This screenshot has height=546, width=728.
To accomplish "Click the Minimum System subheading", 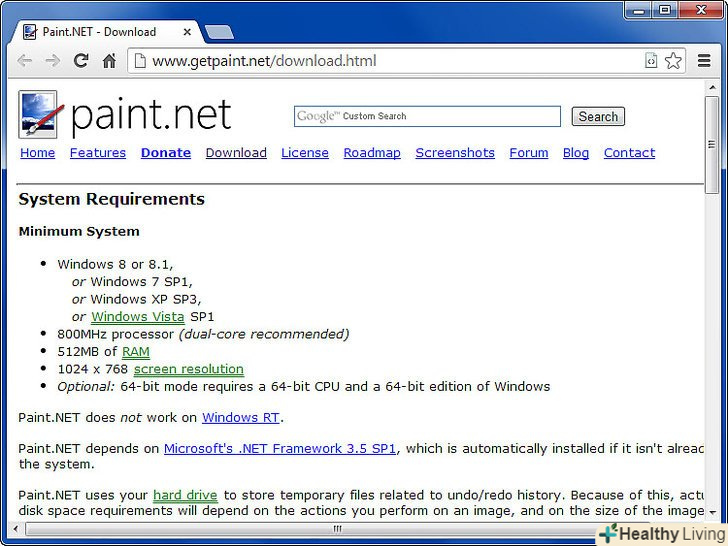I will pos(79,231).
